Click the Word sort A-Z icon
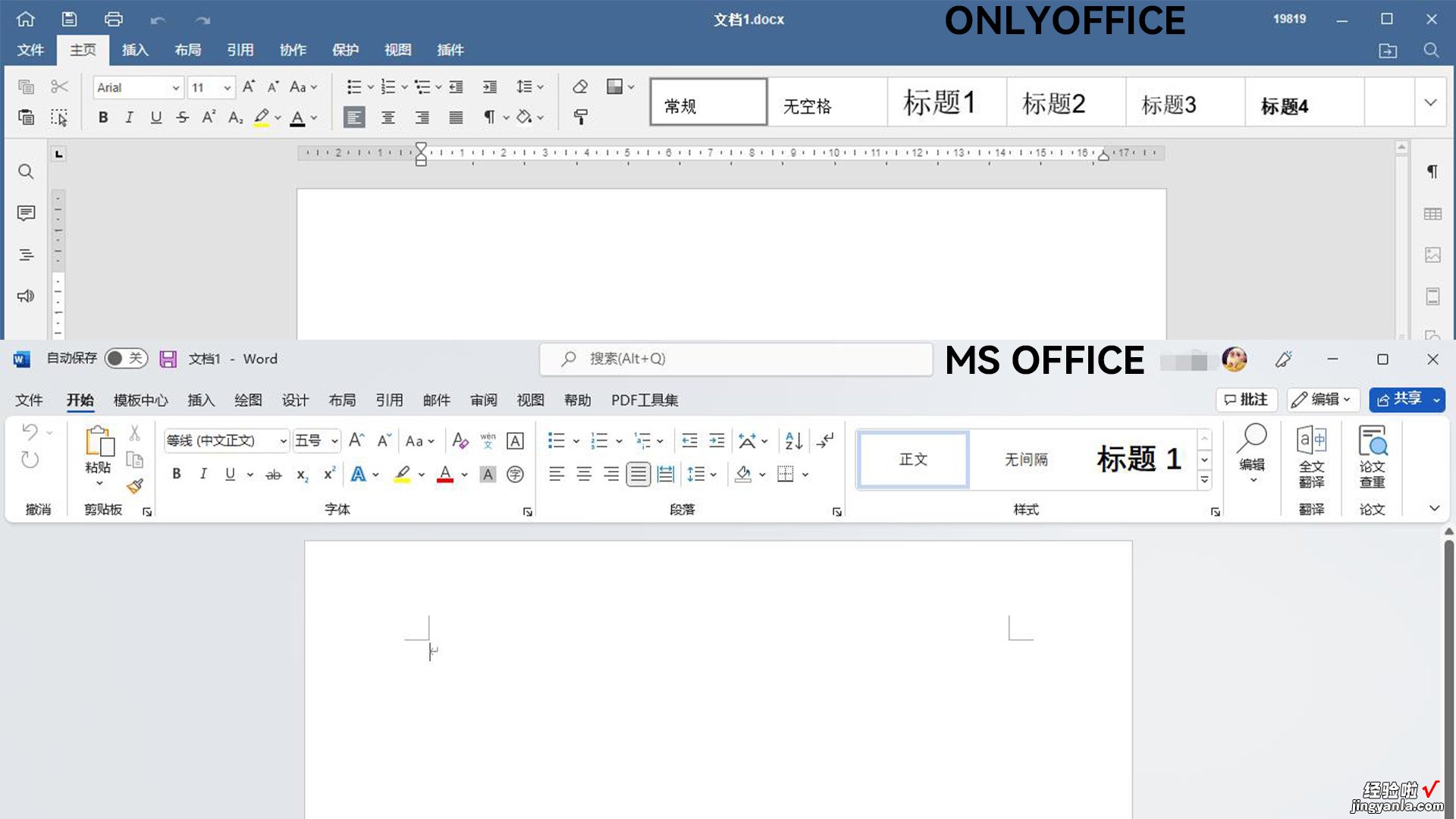The height and width of the screenshot is (819, 1456). point(793,441)
